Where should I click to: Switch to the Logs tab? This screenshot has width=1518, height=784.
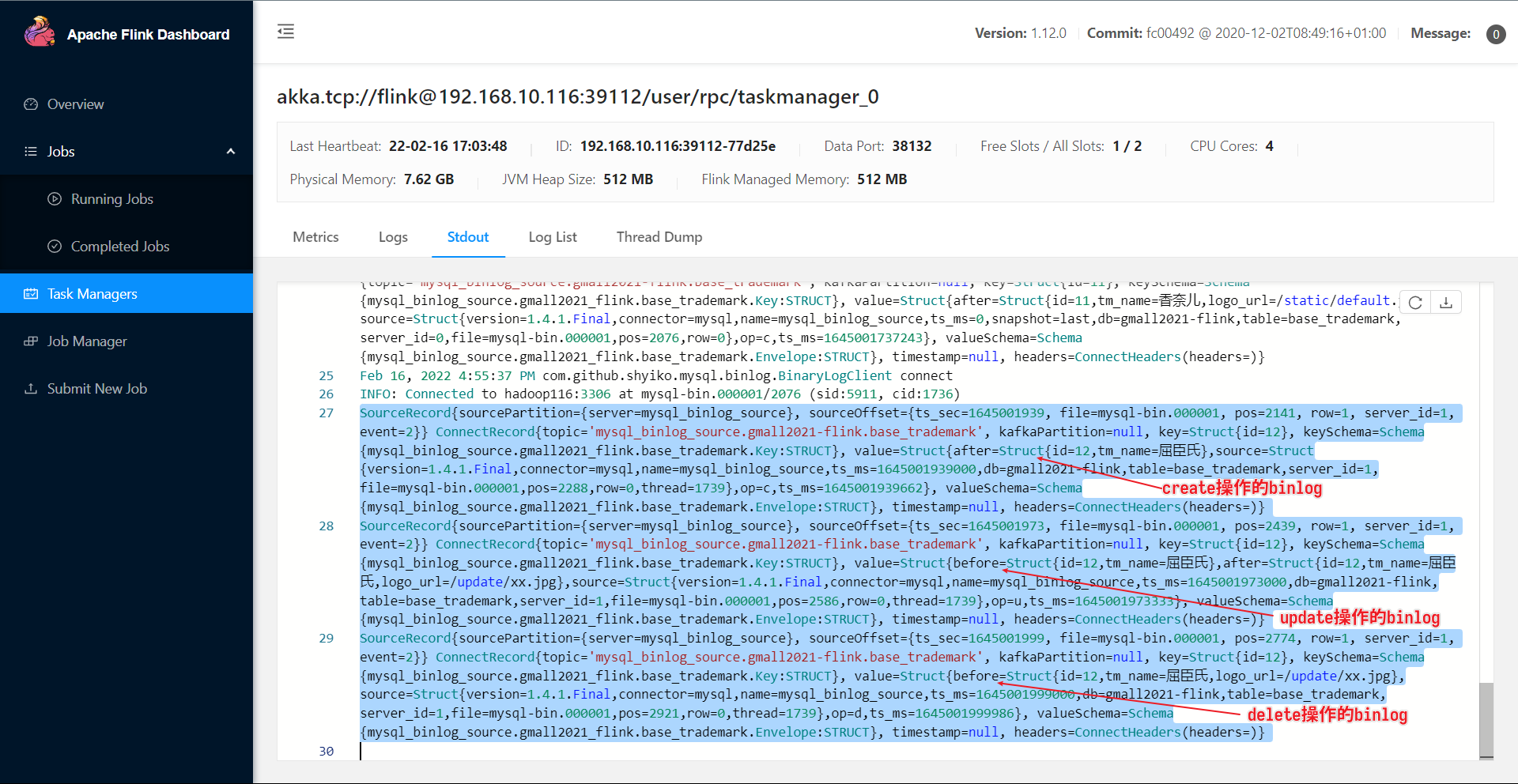coord(393,237)
